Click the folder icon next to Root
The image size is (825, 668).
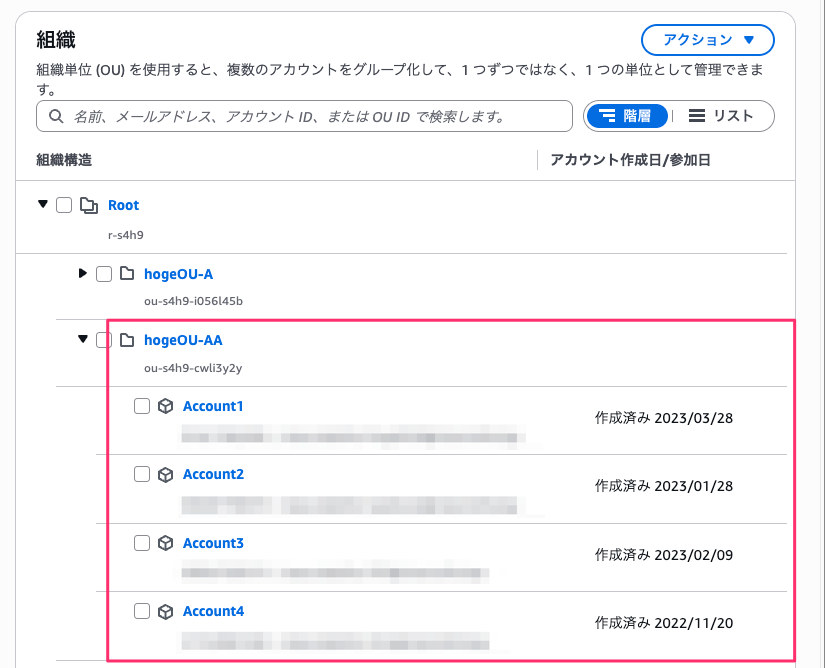(87, 204)
